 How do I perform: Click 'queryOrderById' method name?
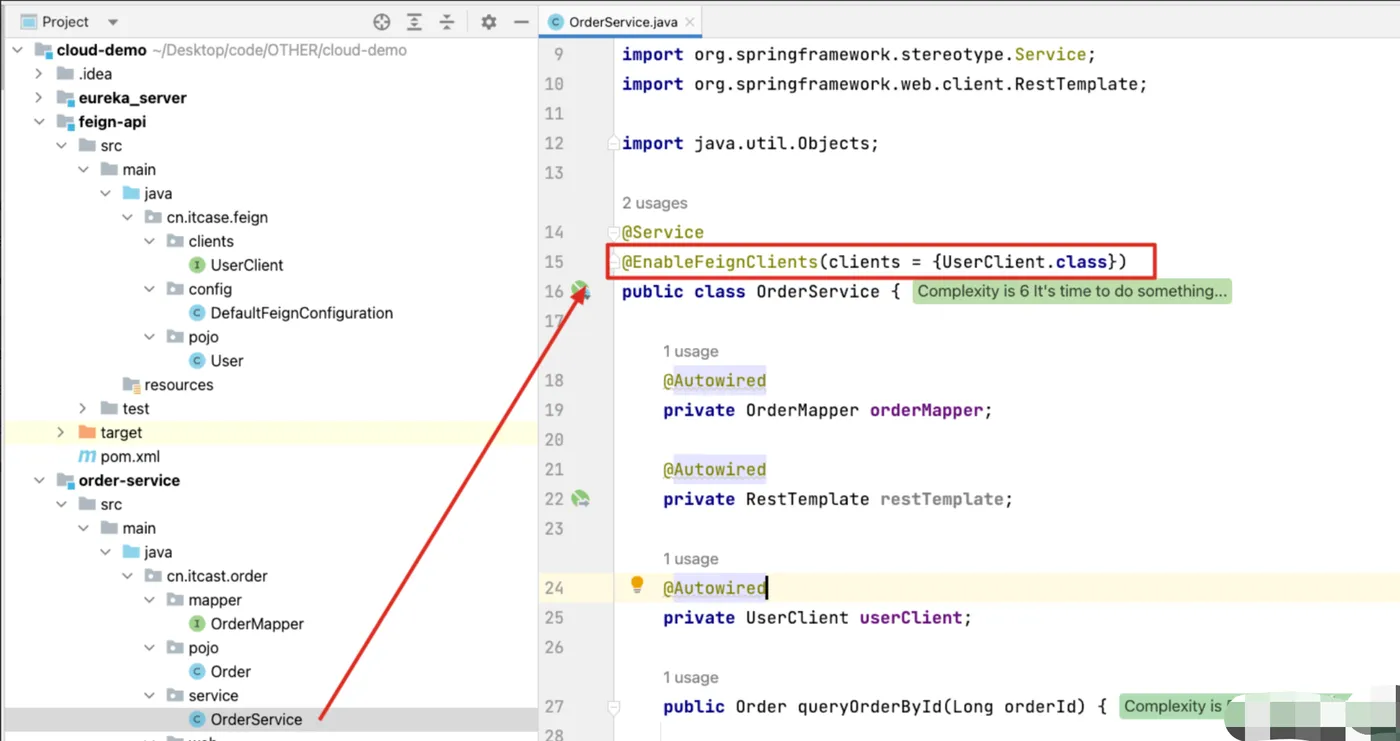tap(869, 707)
